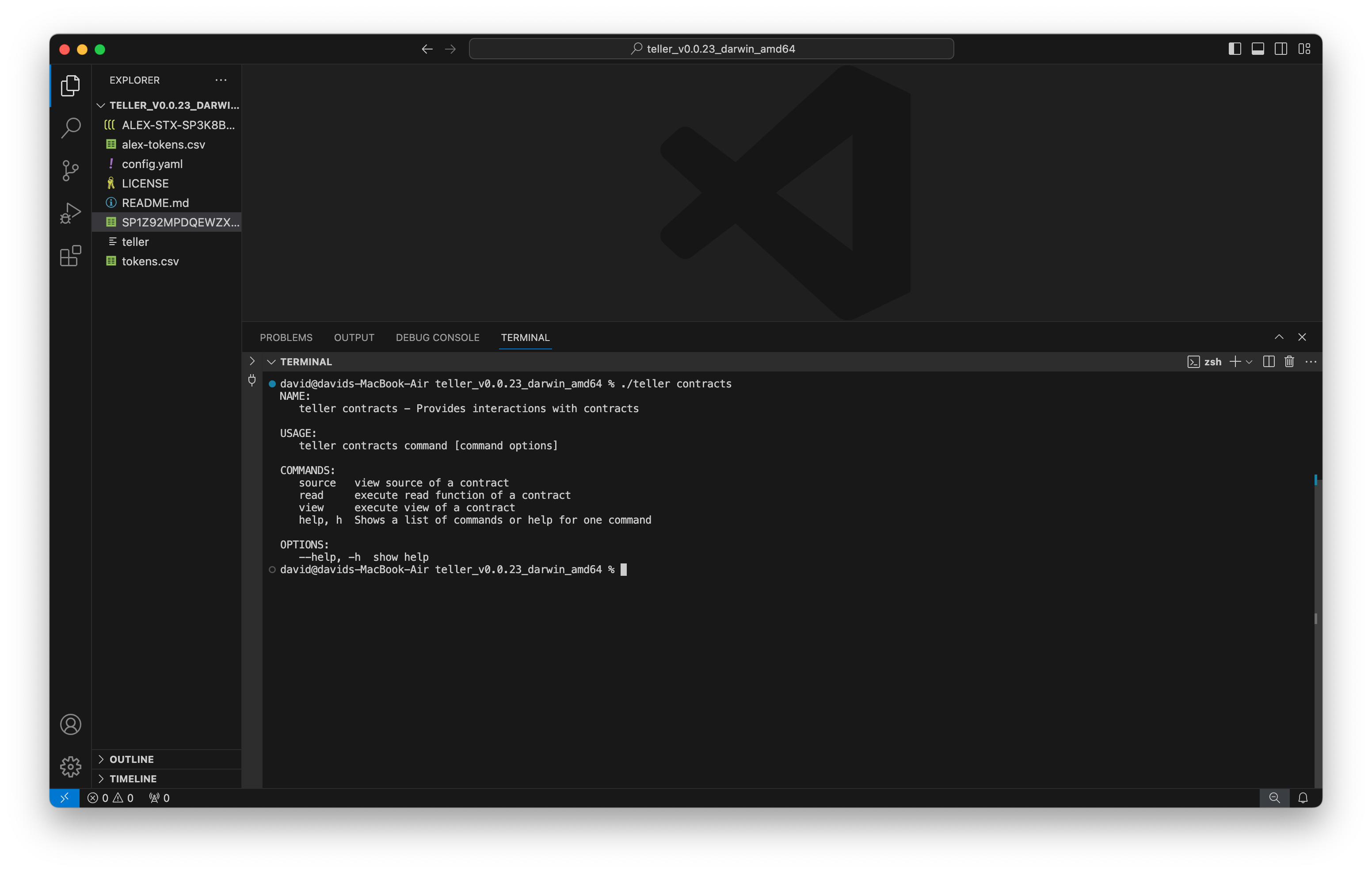
Task: Toggle the panel visibility
Action: point(1258,49)
